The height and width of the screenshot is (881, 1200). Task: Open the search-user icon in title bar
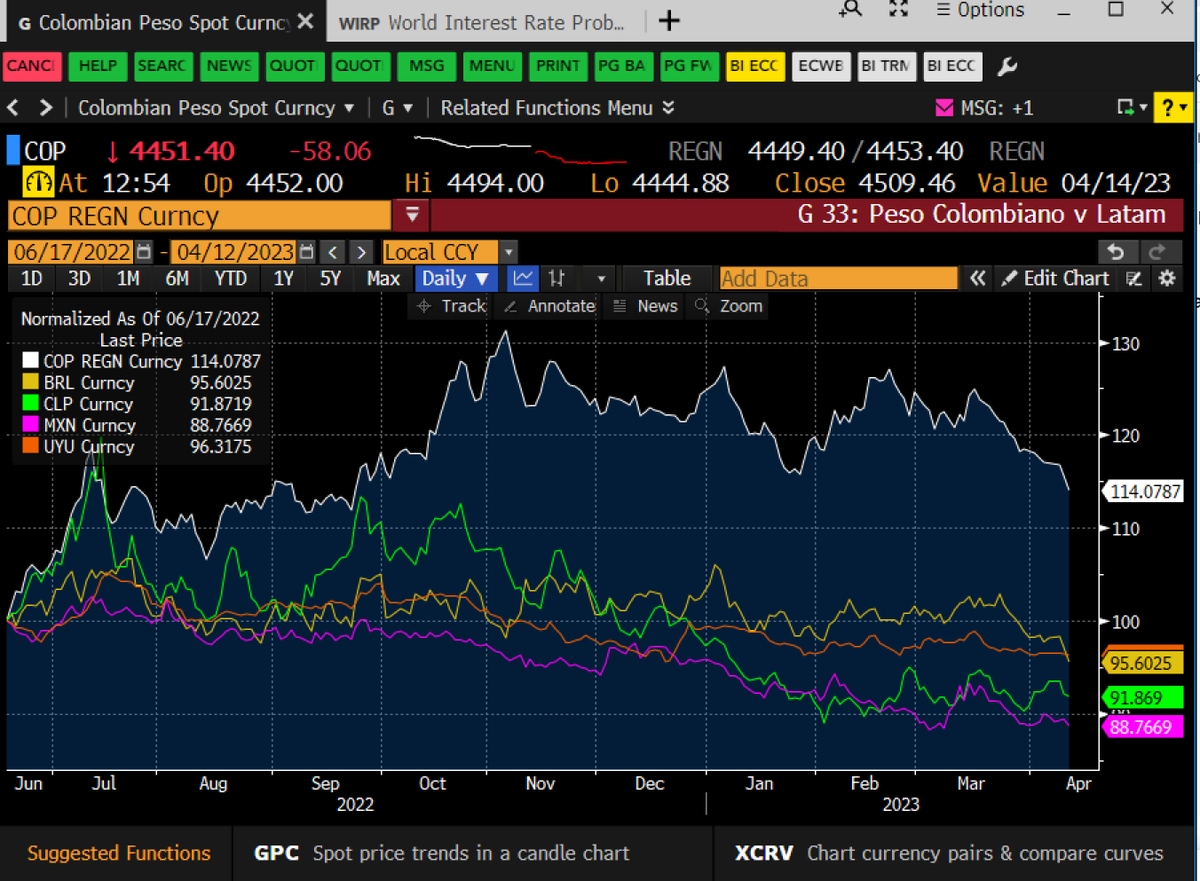(851, 9)
